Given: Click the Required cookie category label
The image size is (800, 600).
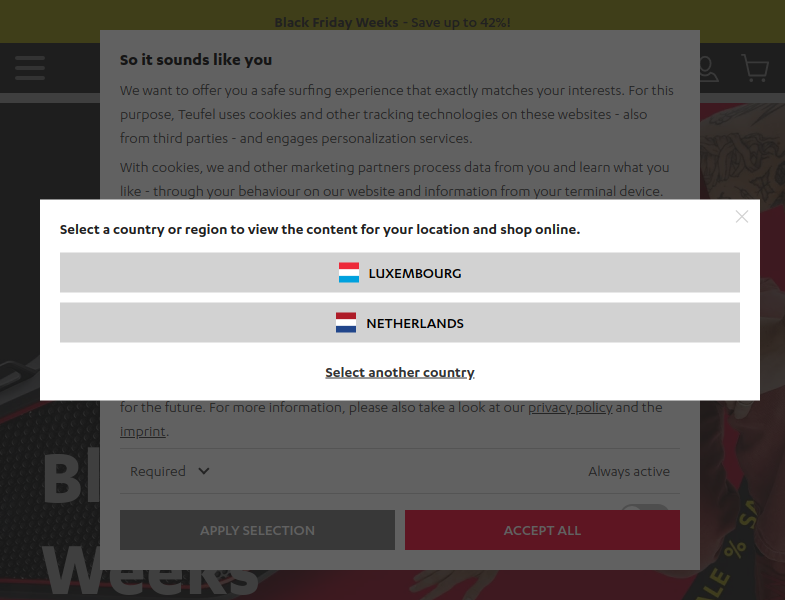Looking at the screenshot, I should [x=158, y=471].
